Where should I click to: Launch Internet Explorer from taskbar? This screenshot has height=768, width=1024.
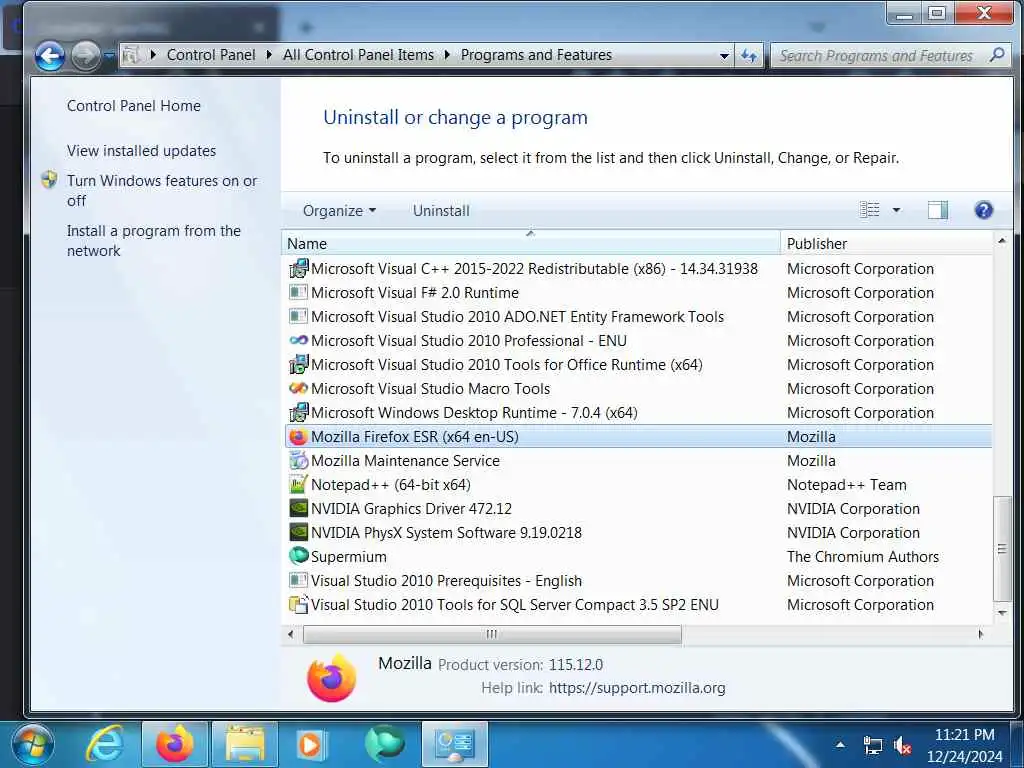(x=105, y=744)
